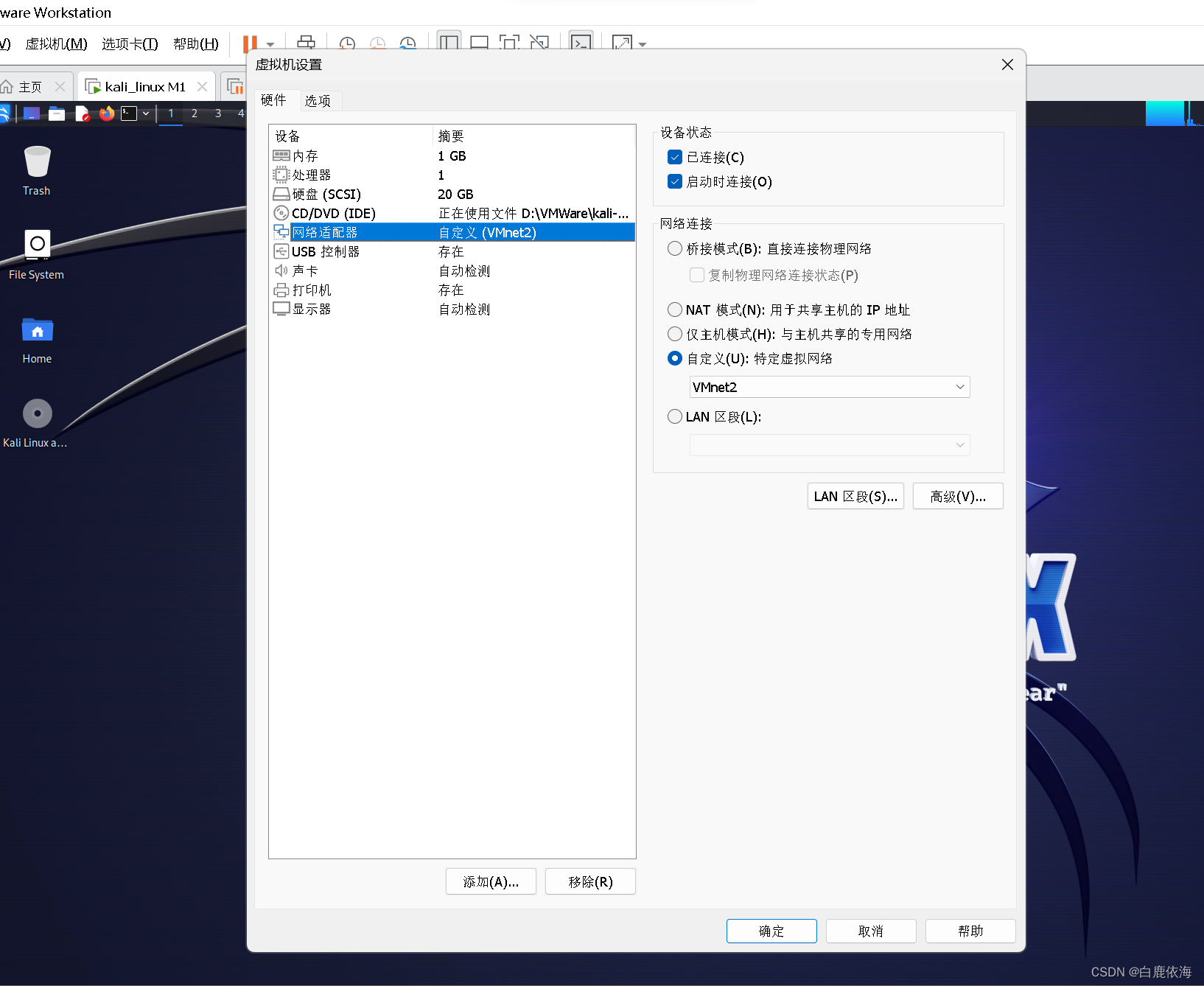This screenshot has height=986, width=1204.
Task: Select the CD/DVD (IDE) device row
Action: point(452,214)
